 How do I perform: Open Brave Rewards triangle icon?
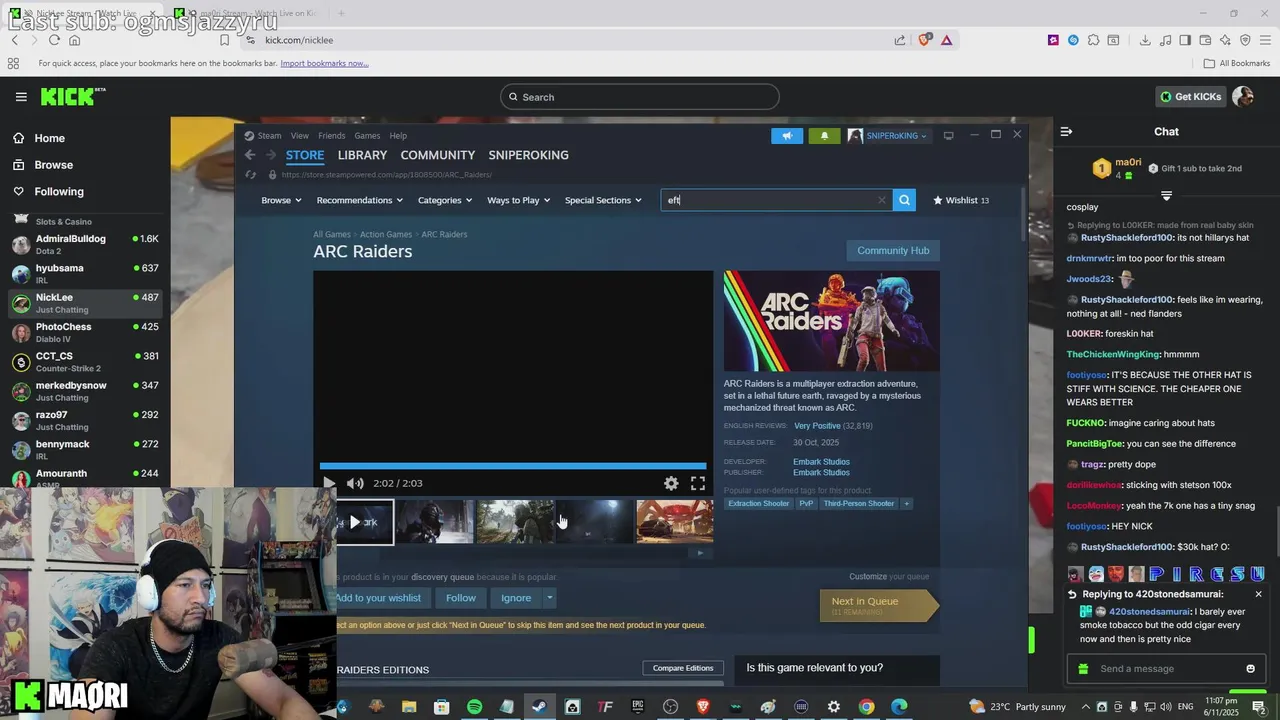pyautogui.click(x=946, y=40)
